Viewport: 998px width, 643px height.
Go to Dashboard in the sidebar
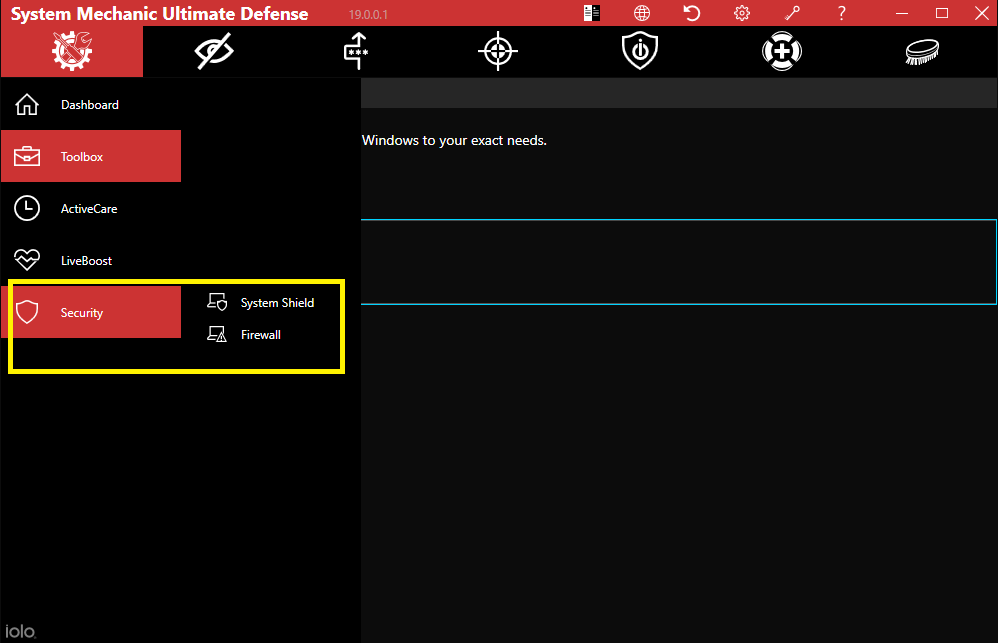coord(91,104)
